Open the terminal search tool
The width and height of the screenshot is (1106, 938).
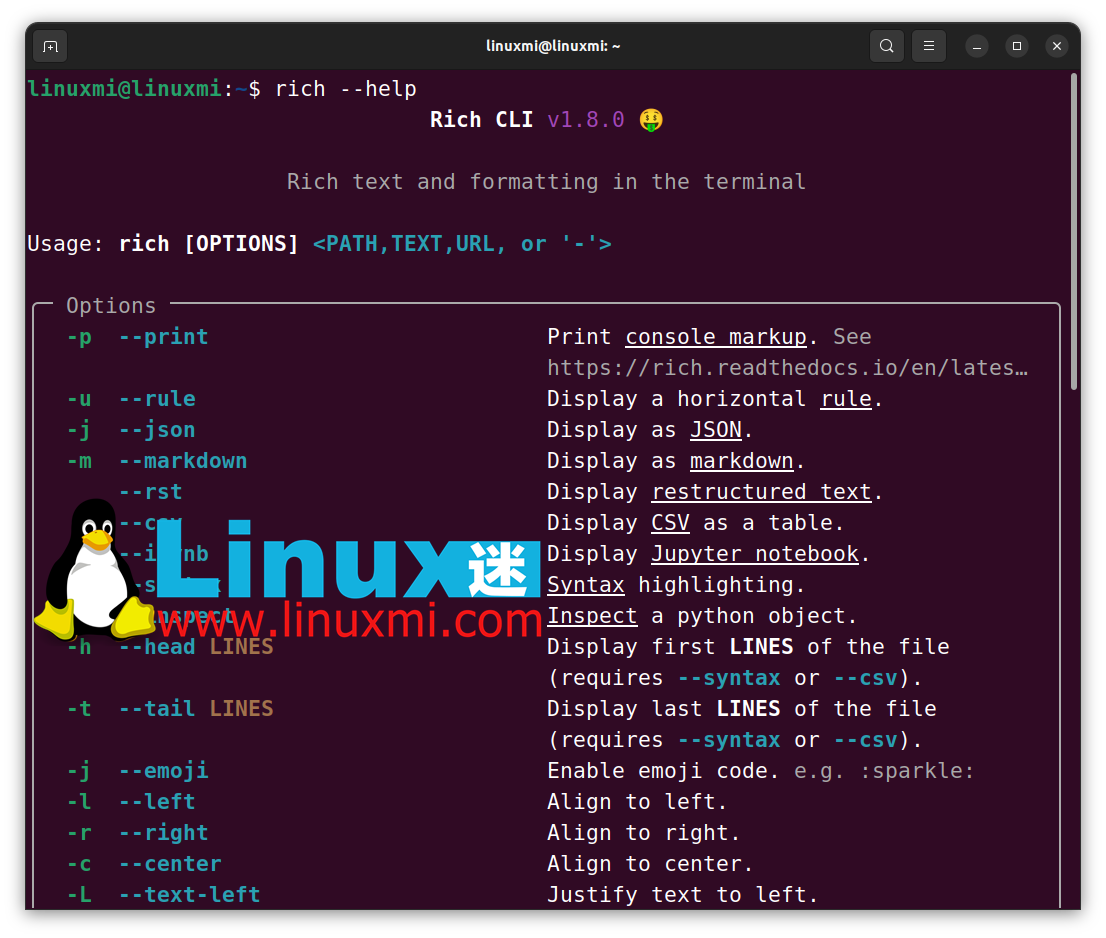click(x=887, y=47)
